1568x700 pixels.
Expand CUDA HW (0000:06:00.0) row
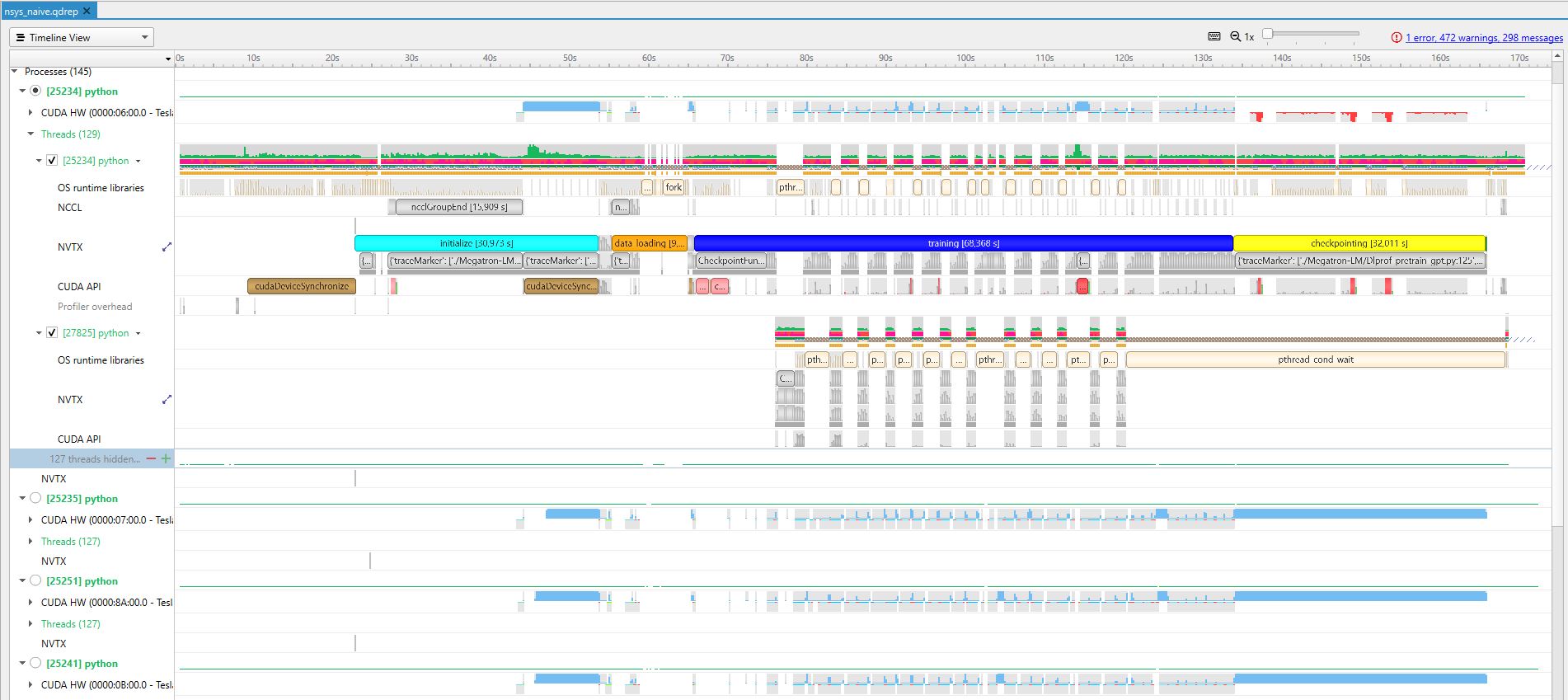pyautogui.click(x=31, y=112)
